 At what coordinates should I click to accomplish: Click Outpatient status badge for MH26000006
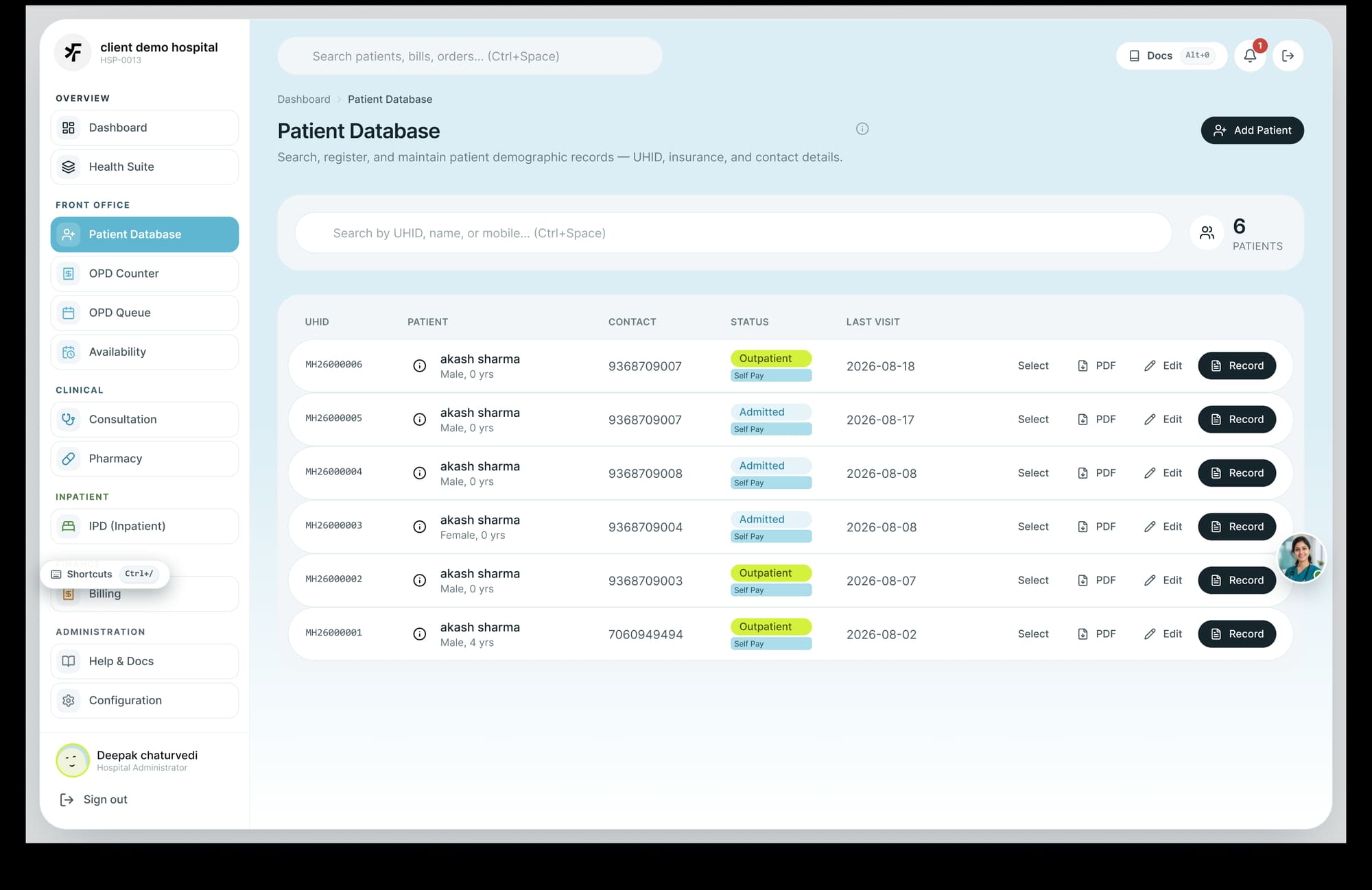coord(771,359)
